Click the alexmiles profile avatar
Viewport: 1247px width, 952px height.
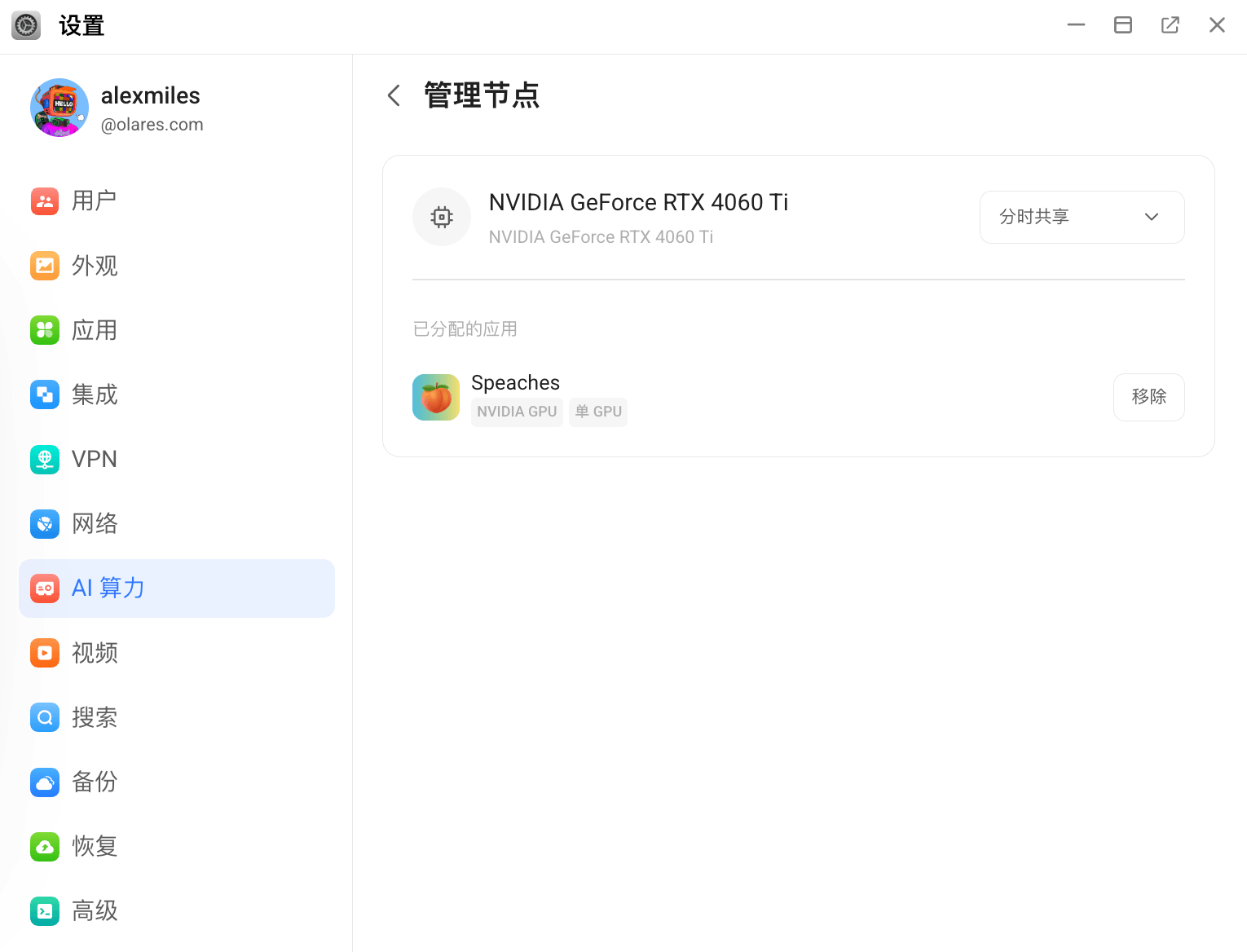click(59, 108)
